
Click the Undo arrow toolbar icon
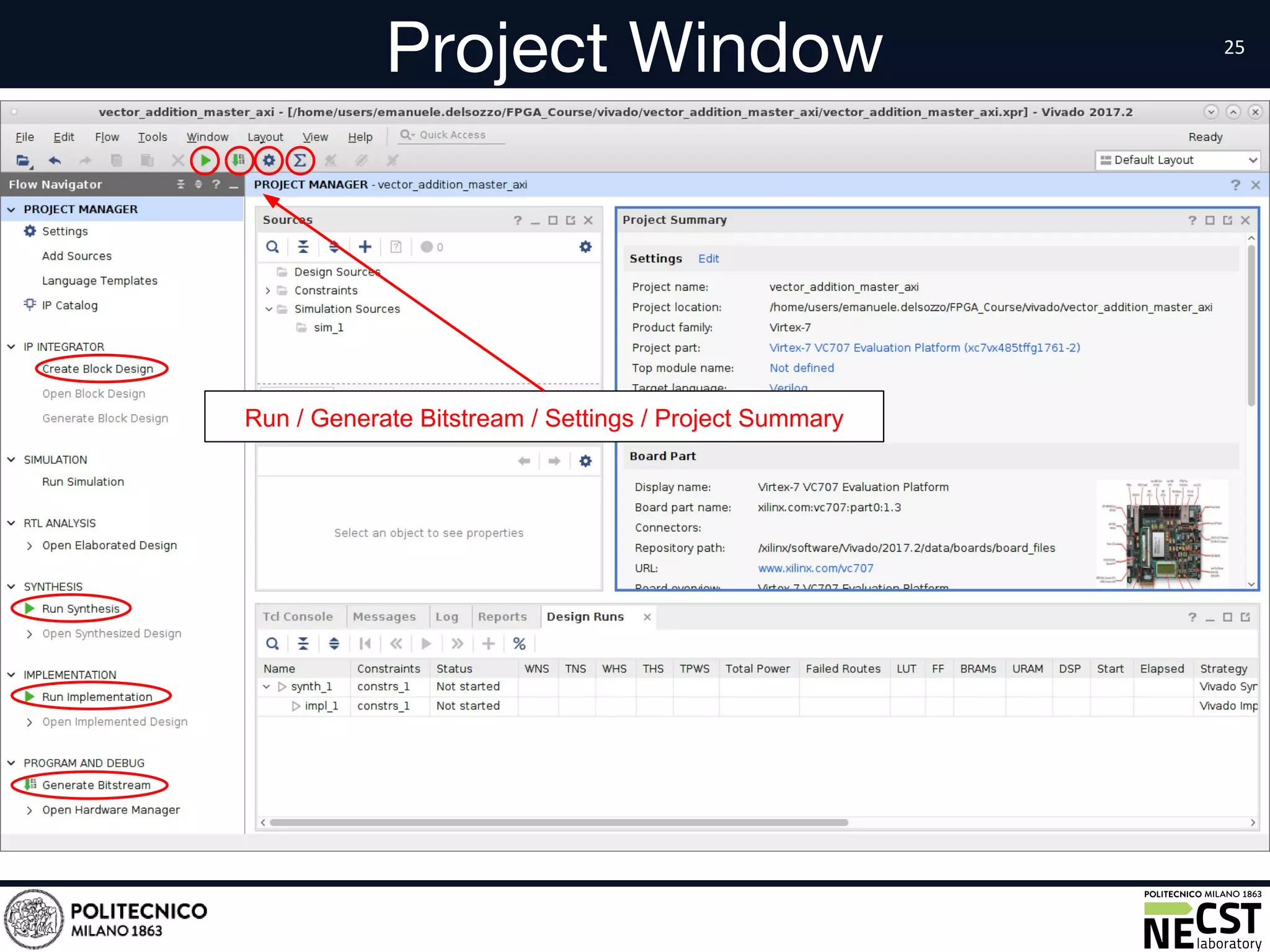point(55,161)
